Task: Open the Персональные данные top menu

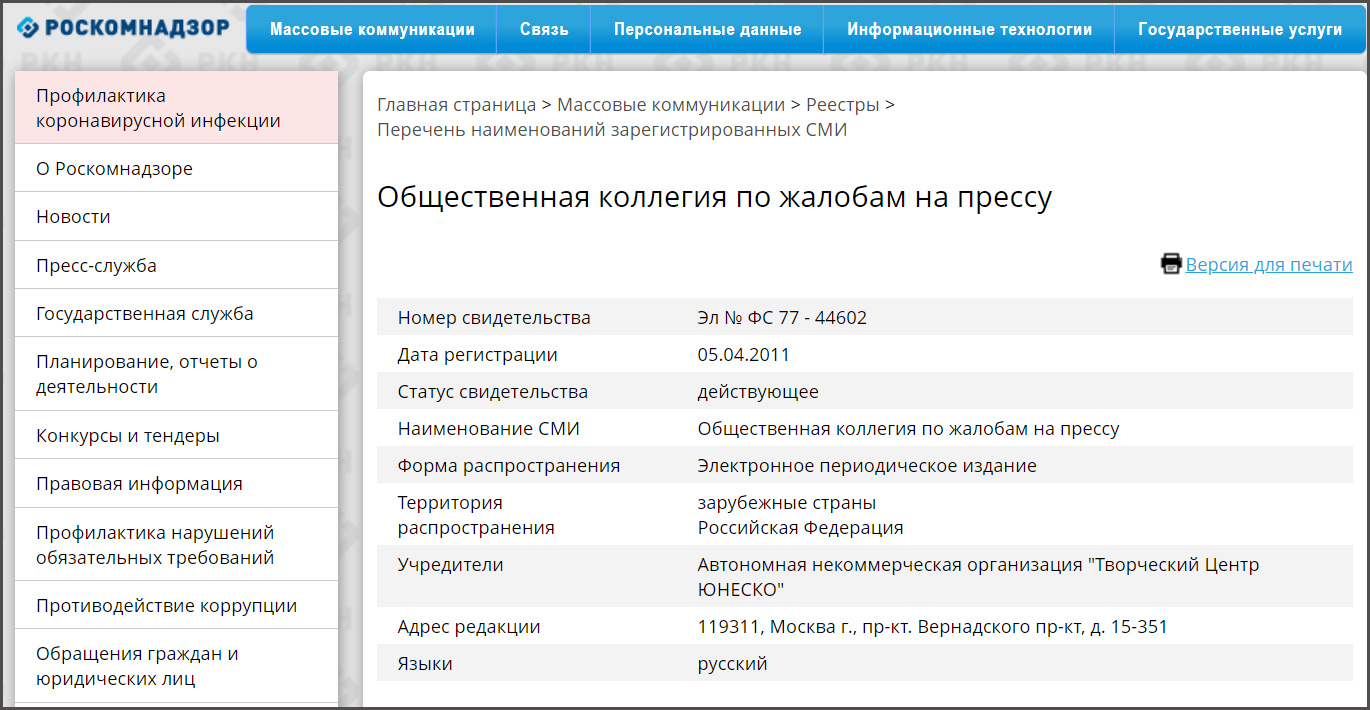Action: click(x=707, y=29)
